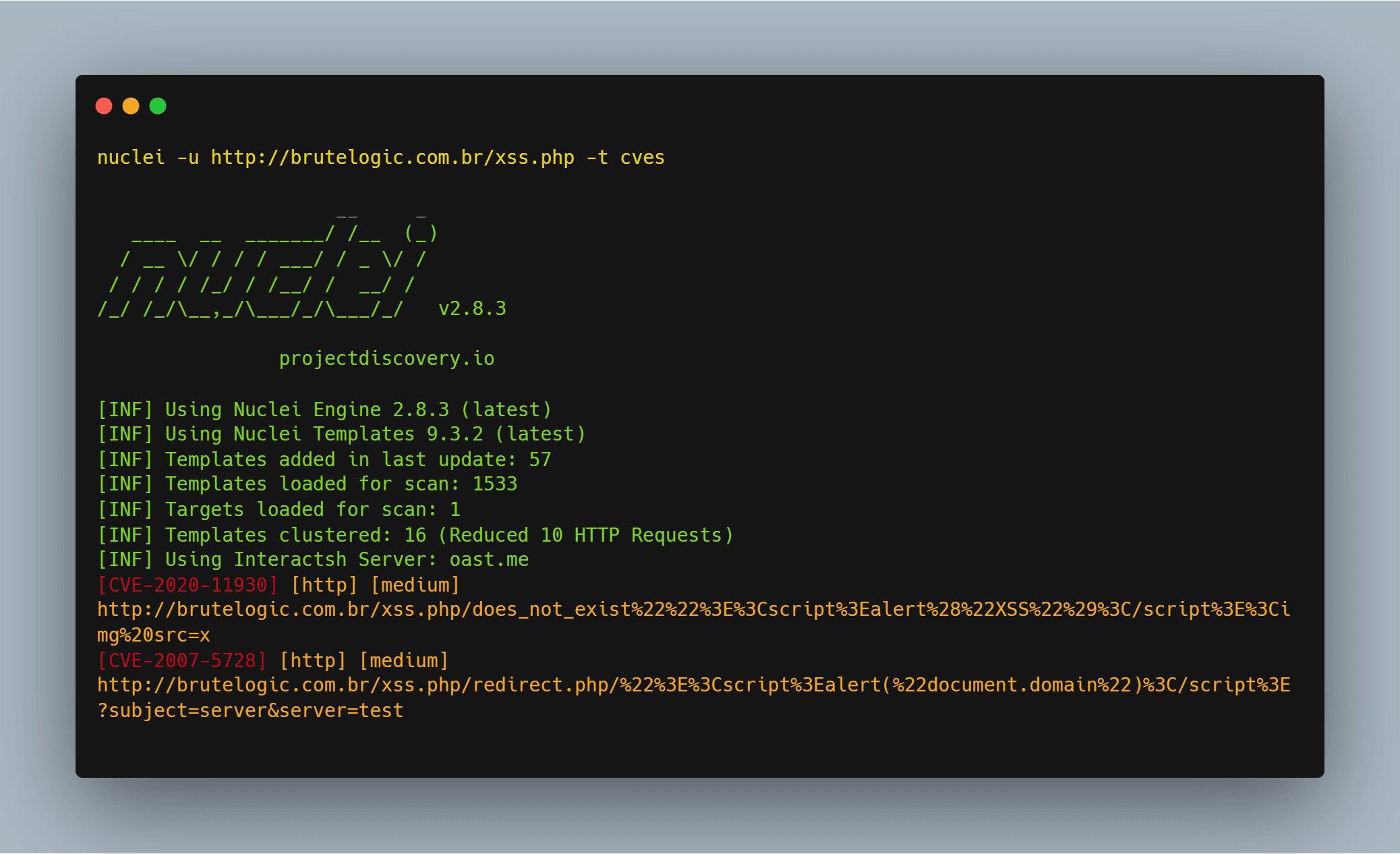
Task: Click the green maximize window button
Action: 158,106
